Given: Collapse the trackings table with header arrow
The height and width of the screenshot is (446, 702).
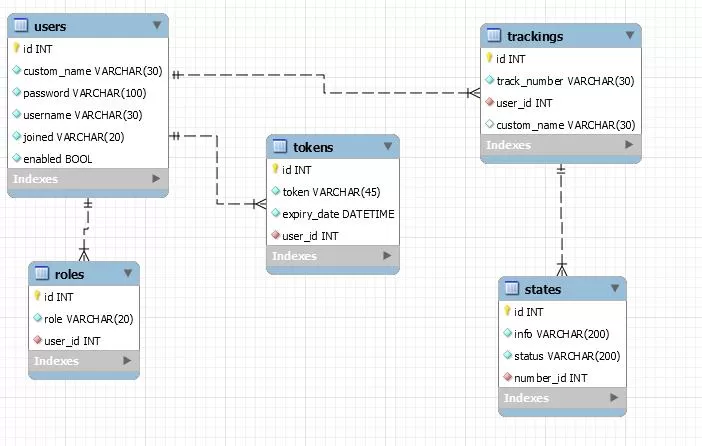Looking at the screenshot, I should 630,35.
